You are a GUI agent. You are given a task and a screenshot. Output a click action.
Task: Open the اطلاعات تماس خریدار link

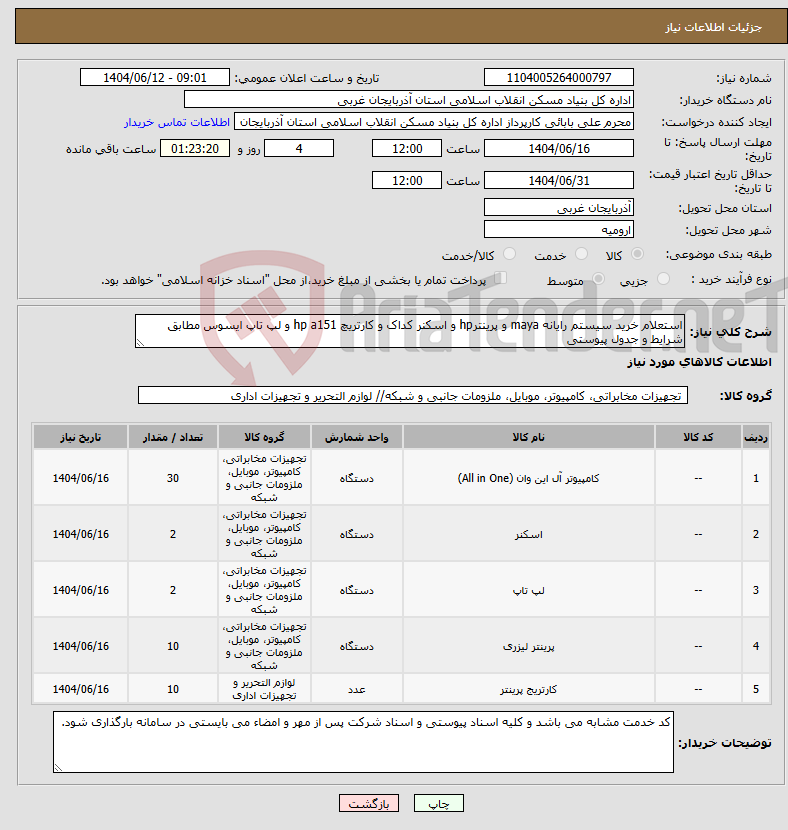pyautogui.click(x=177, y=122)
